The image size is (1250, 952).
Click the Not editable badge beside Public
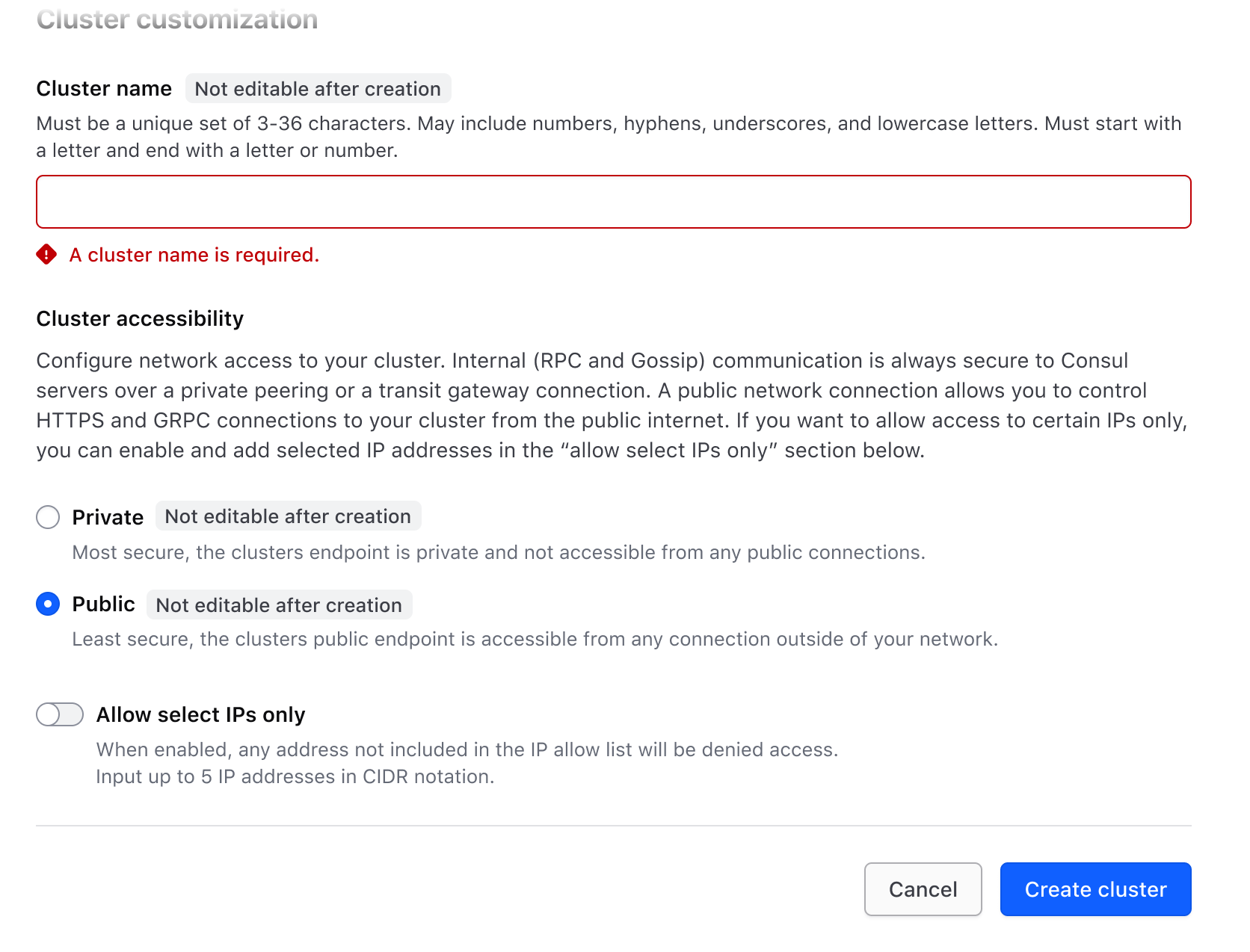coord(279,605)
